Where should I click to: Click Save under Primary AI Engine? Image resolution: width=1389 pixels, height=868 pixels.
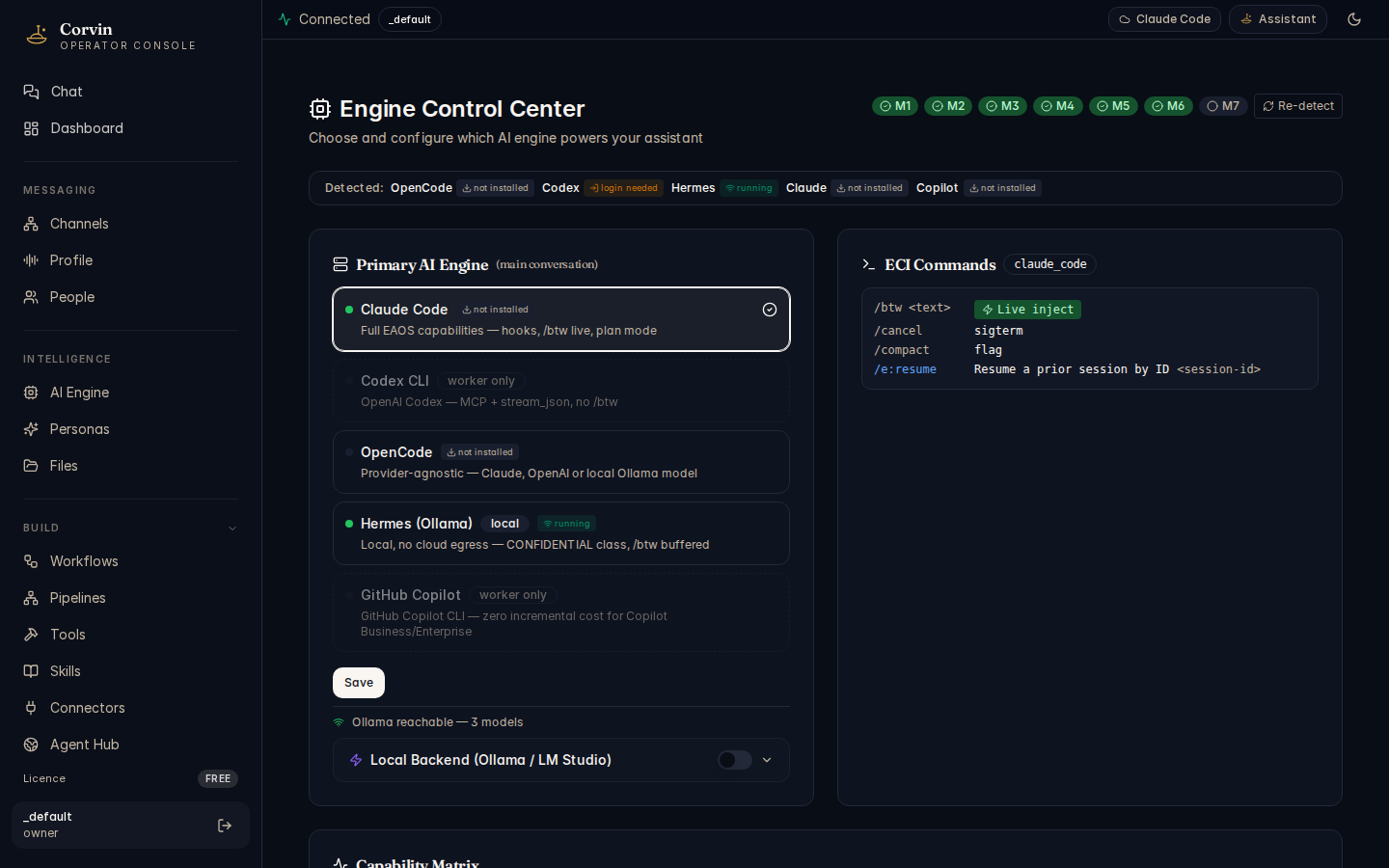pos(359,683)
